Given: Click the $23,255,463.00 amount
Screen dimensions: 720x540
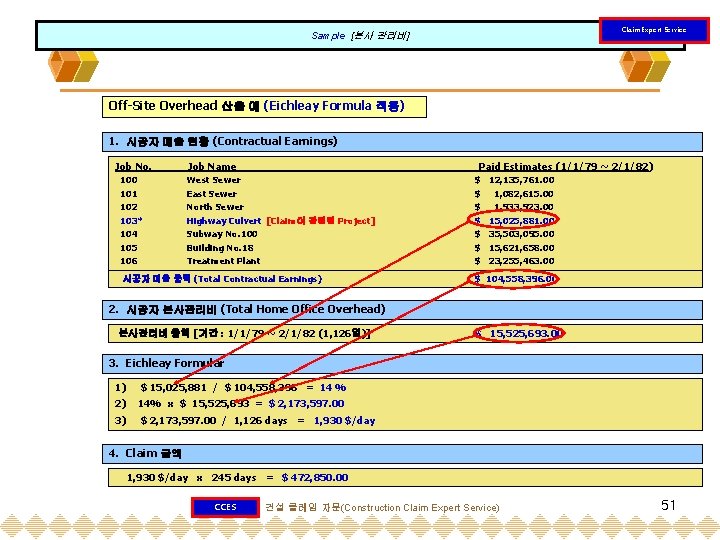Looking at the screenshot, I should 515,261.
